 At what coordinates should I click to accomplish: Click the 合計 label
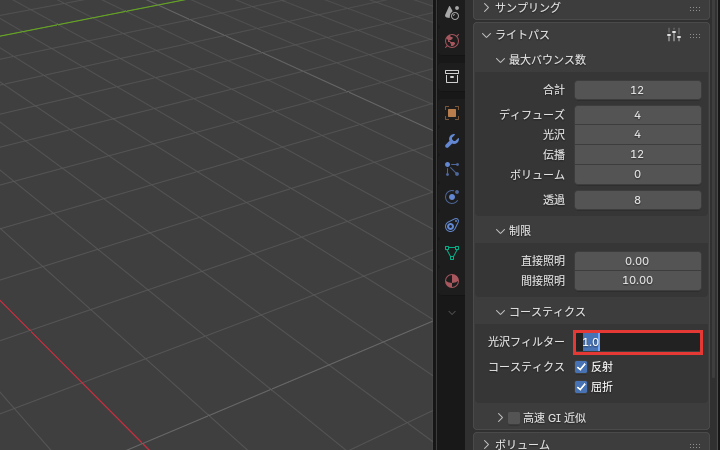(x=554, y=90)
